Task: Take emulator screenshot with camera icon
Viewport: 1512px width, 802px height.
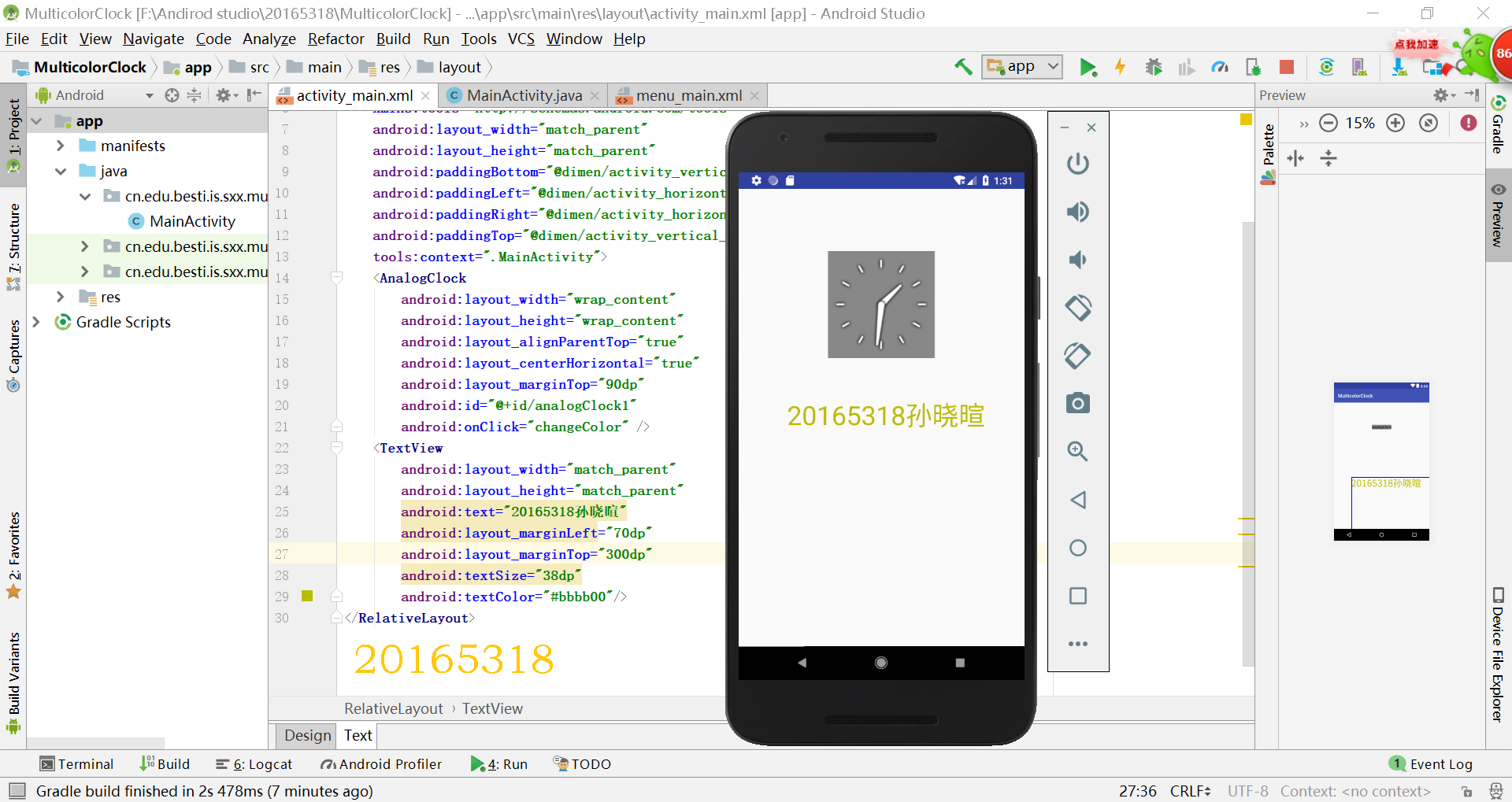Action: [1078, 404]
